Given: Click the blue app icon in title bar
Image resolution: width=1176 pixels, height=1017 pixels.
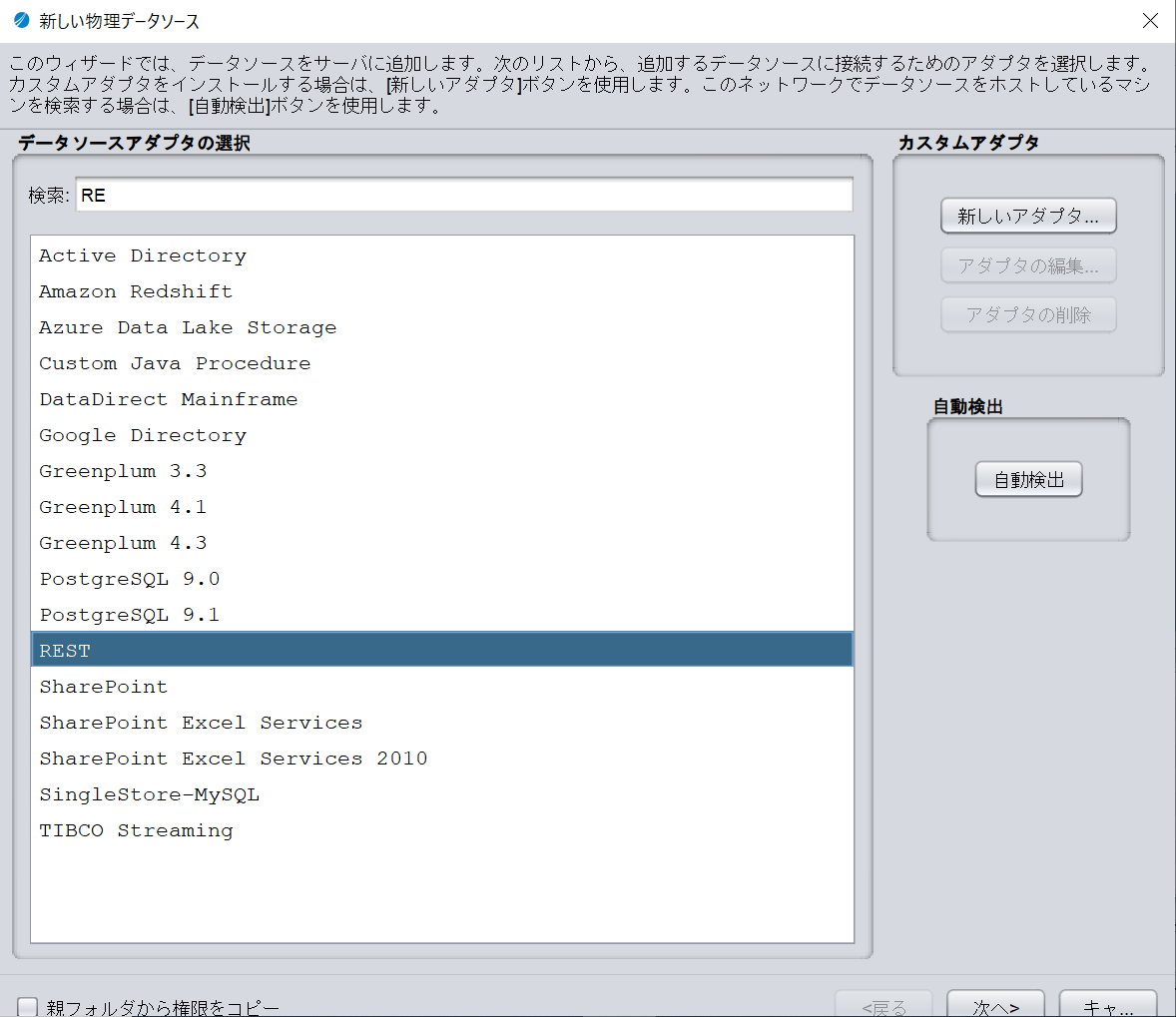Looking at the screenshot, I should click(x=22, y=20).
